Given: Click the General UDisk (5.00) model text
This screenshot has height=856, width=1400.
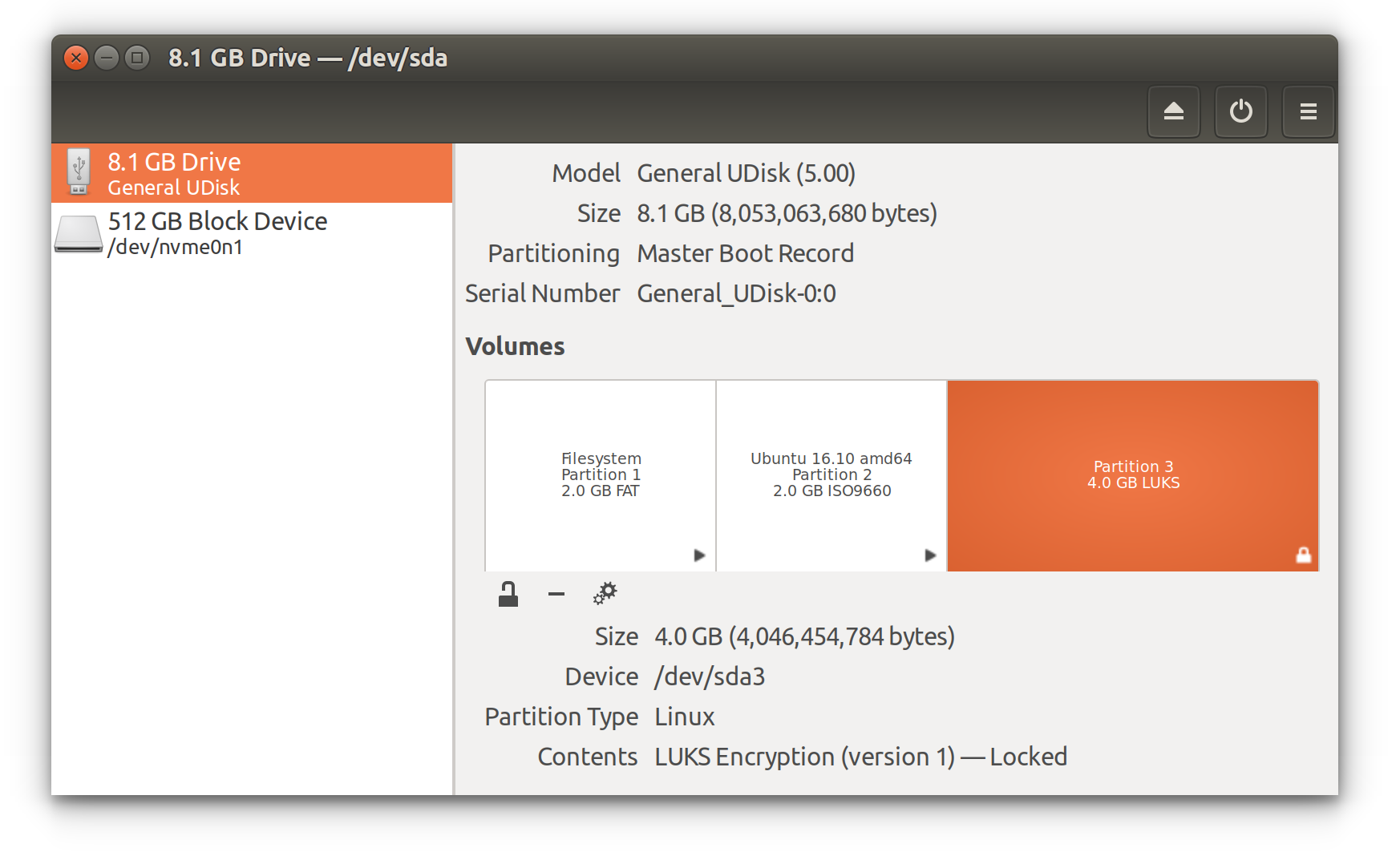Looking at the screenshot, I should click(746, 173).
